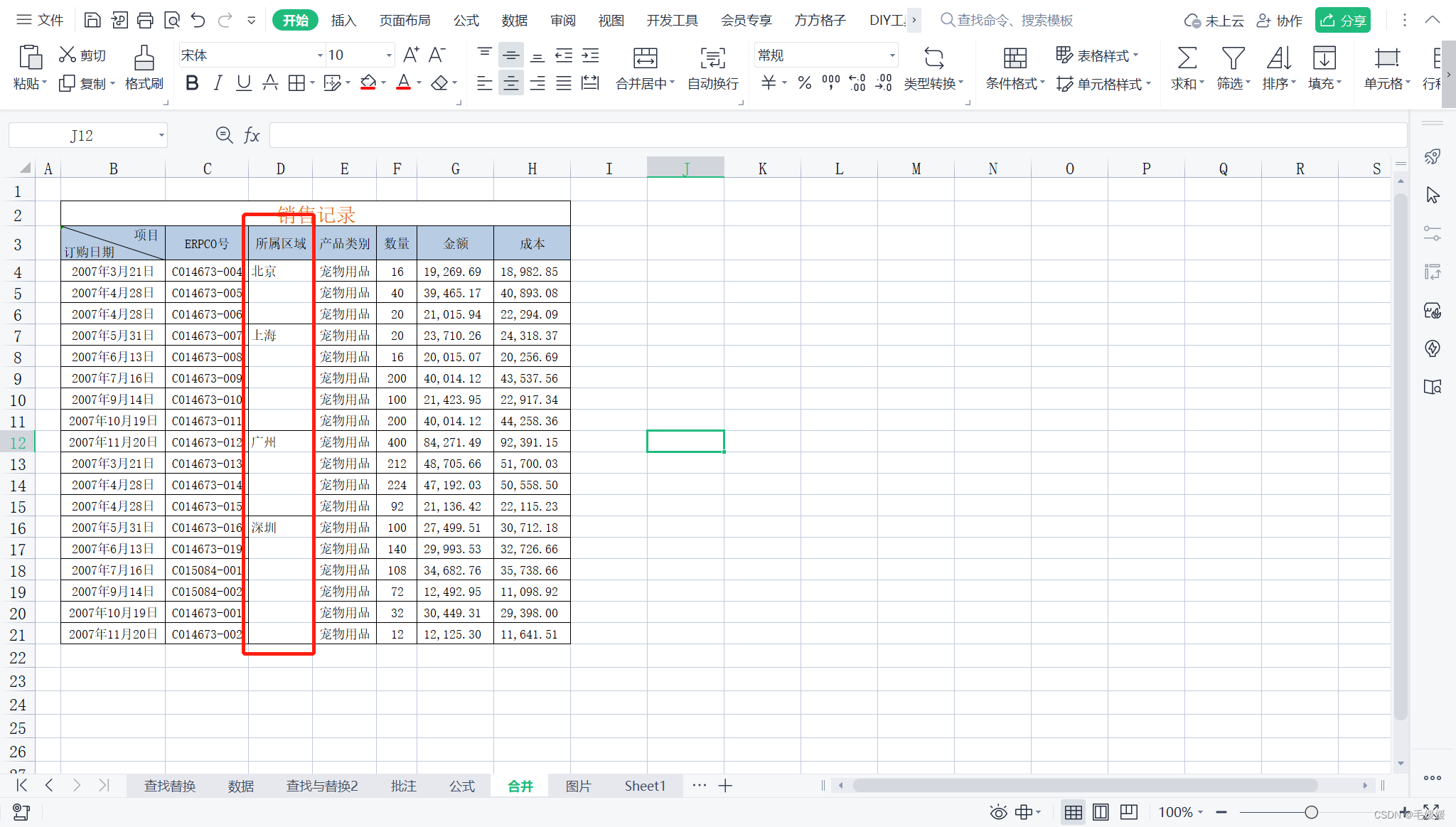Click the AutoSum sigma icon
Viewport: 1456px width, 827px height.
(x=1187, y=58)
